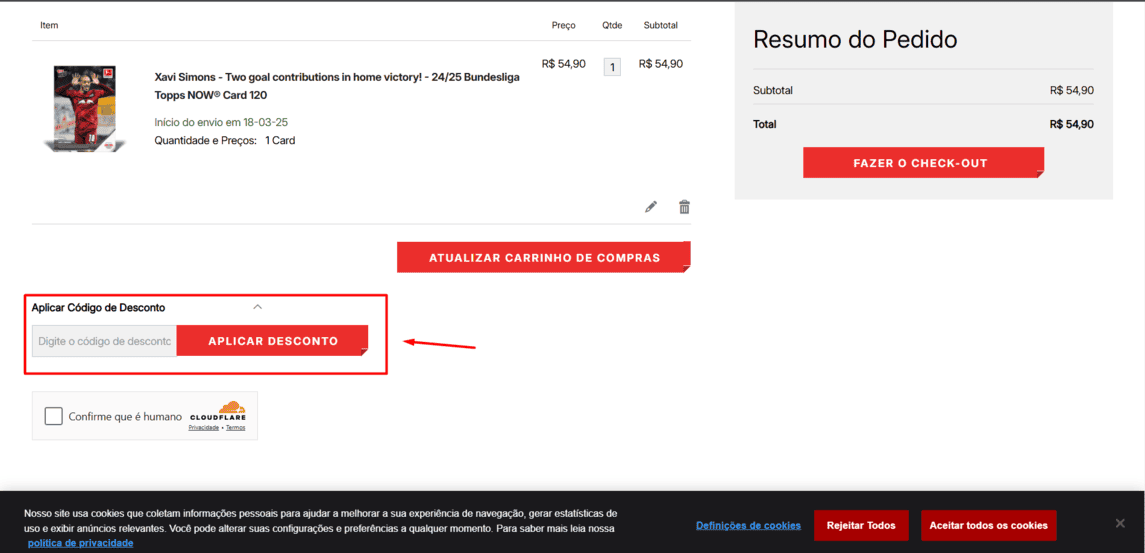Delete the item using the trash icon
The image size is (1145, 553).
coord(684,207)
